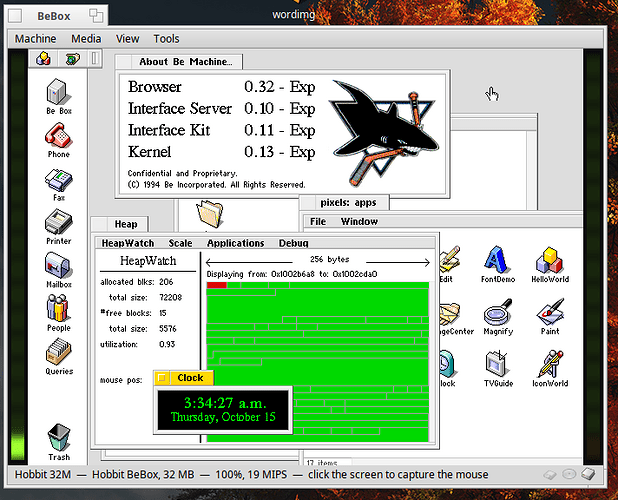Click the Interface Kit 0.11 version line
618x500 pixels.
pos(221,130)
